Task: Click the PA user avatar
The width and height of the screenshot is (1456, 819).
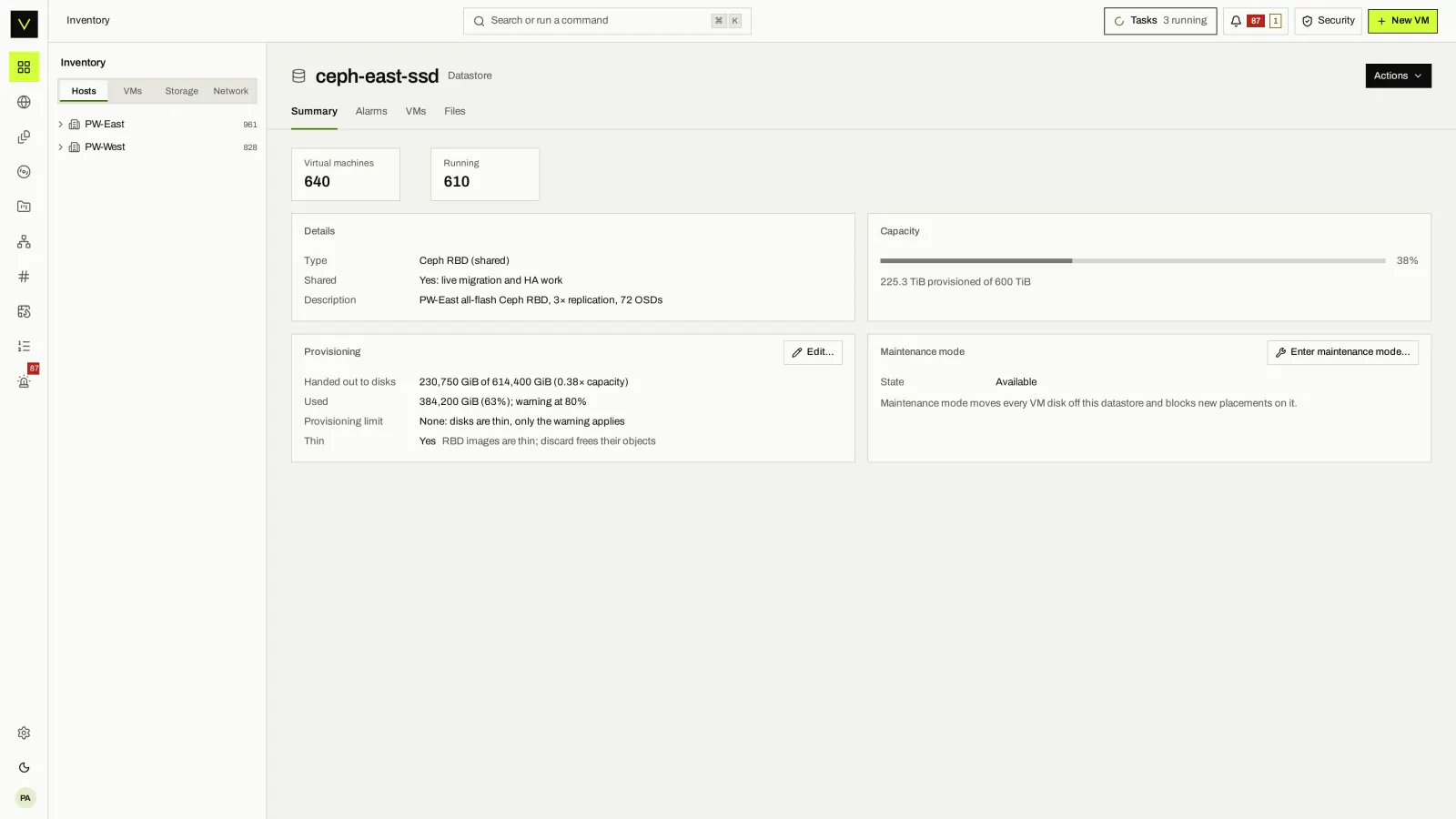Action: pyautogui.click(x=25, y=798)
